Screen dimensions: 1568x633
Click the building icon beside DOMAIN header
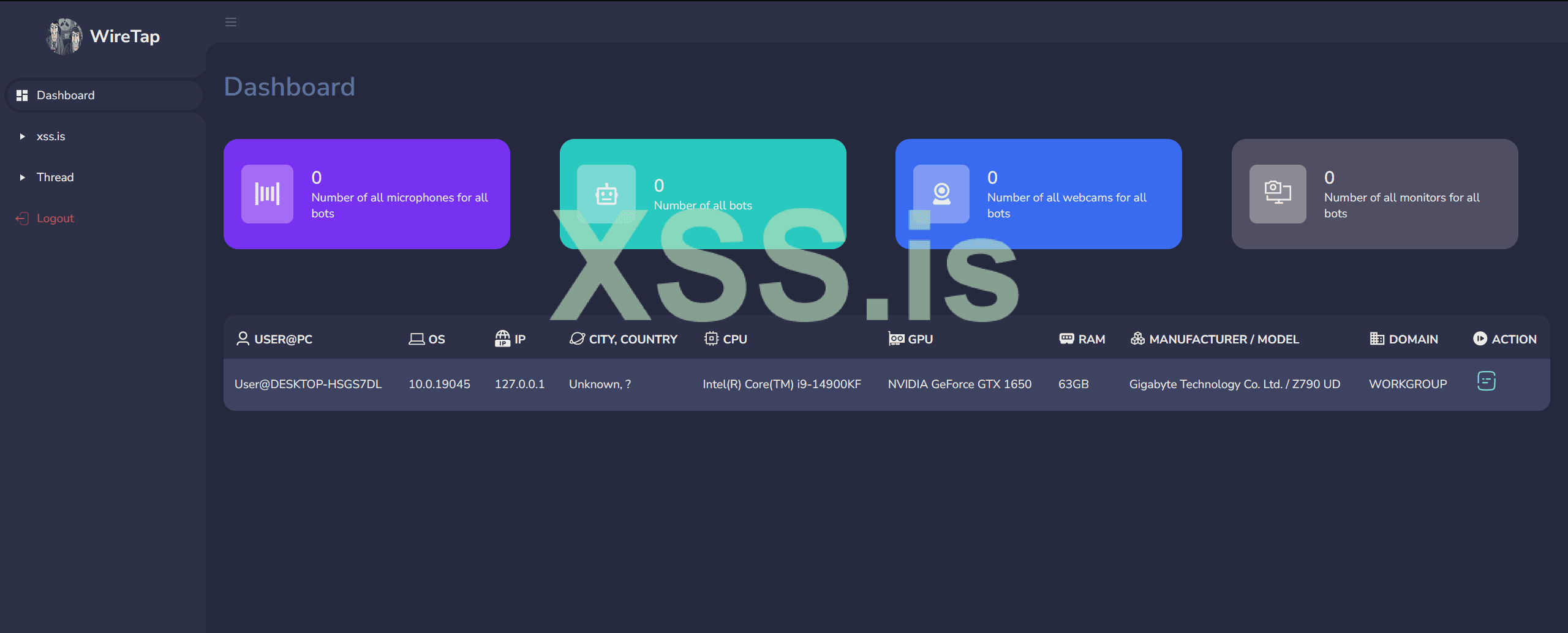tap(1377, 339)
